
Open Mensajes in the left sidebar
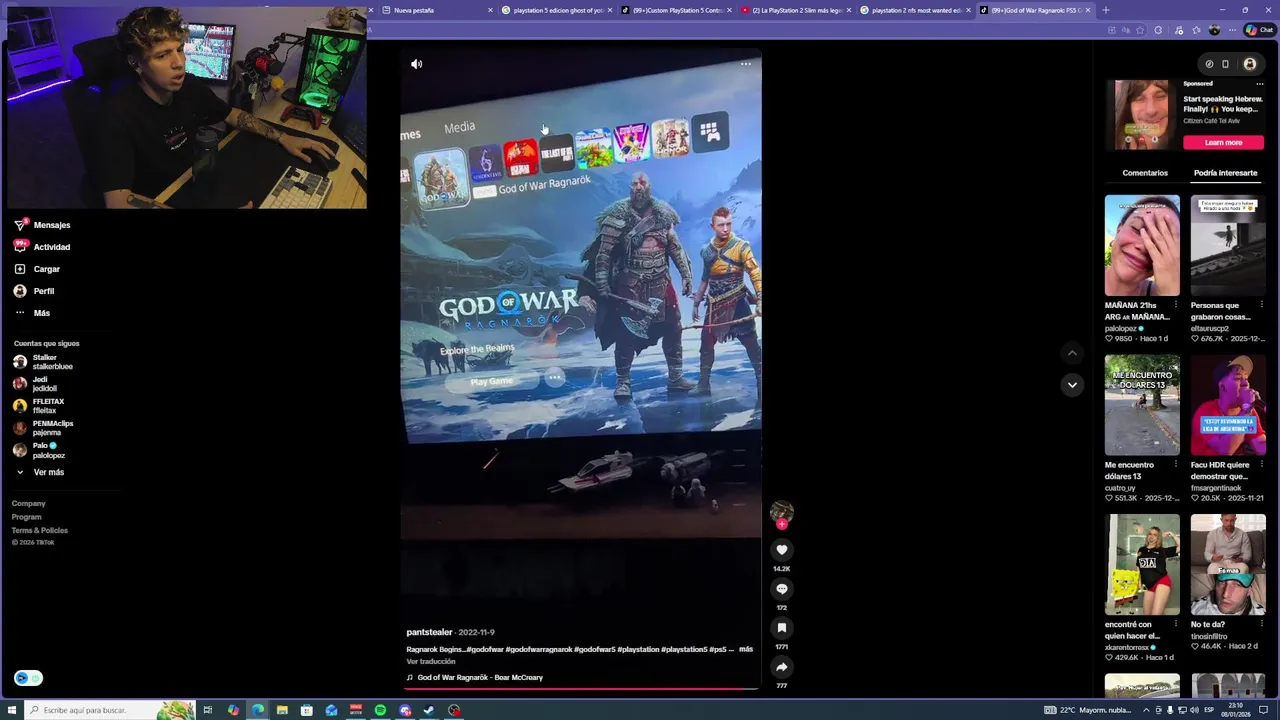(x=42, y=225)
